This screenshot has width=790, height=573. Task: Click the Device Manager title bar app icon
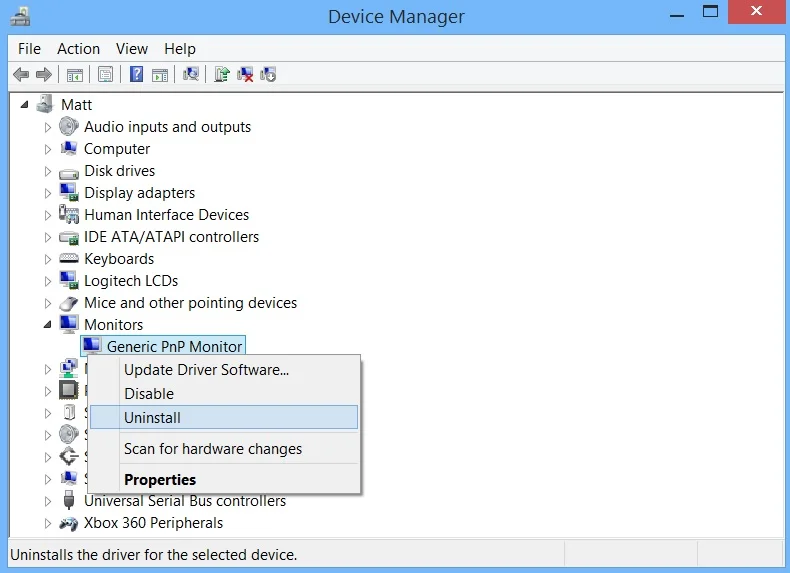(20, 17)
